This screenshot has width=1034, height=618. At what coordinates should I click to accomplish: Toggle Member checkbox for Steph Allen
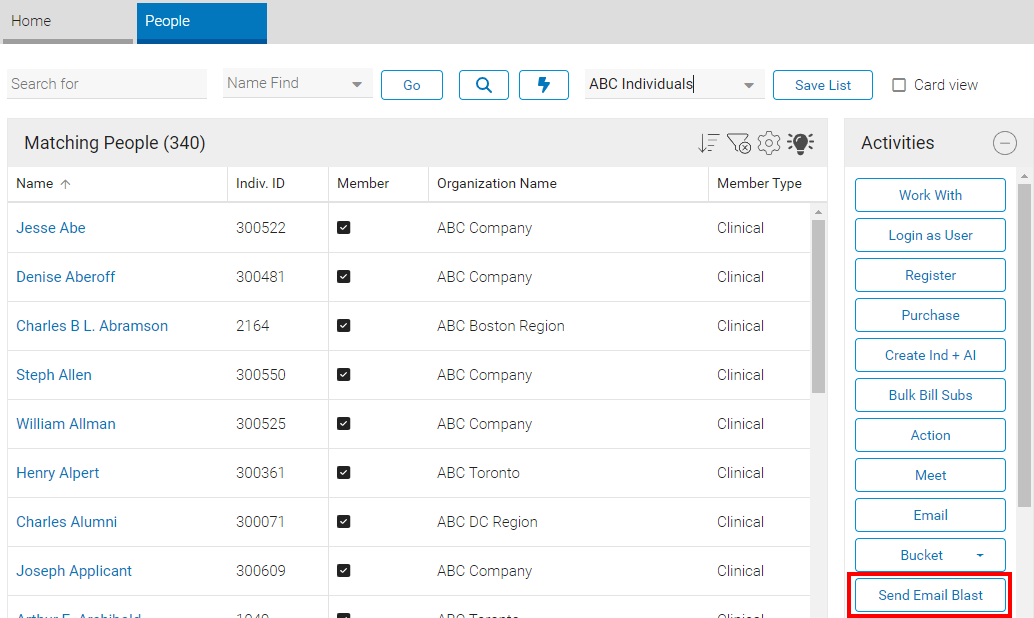pos(344,375)
